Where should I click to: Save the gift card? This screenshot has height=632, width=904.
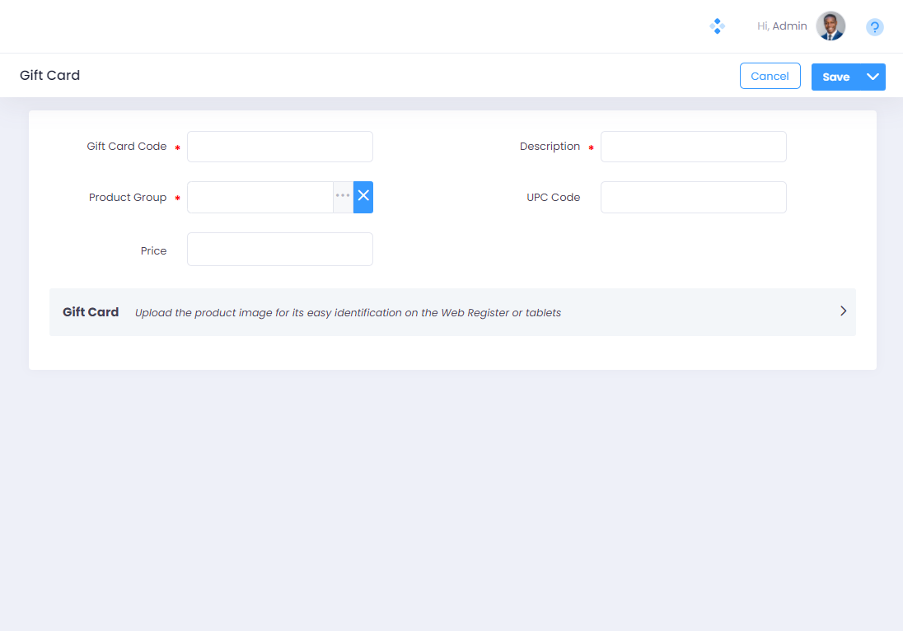tap(836, 77)
